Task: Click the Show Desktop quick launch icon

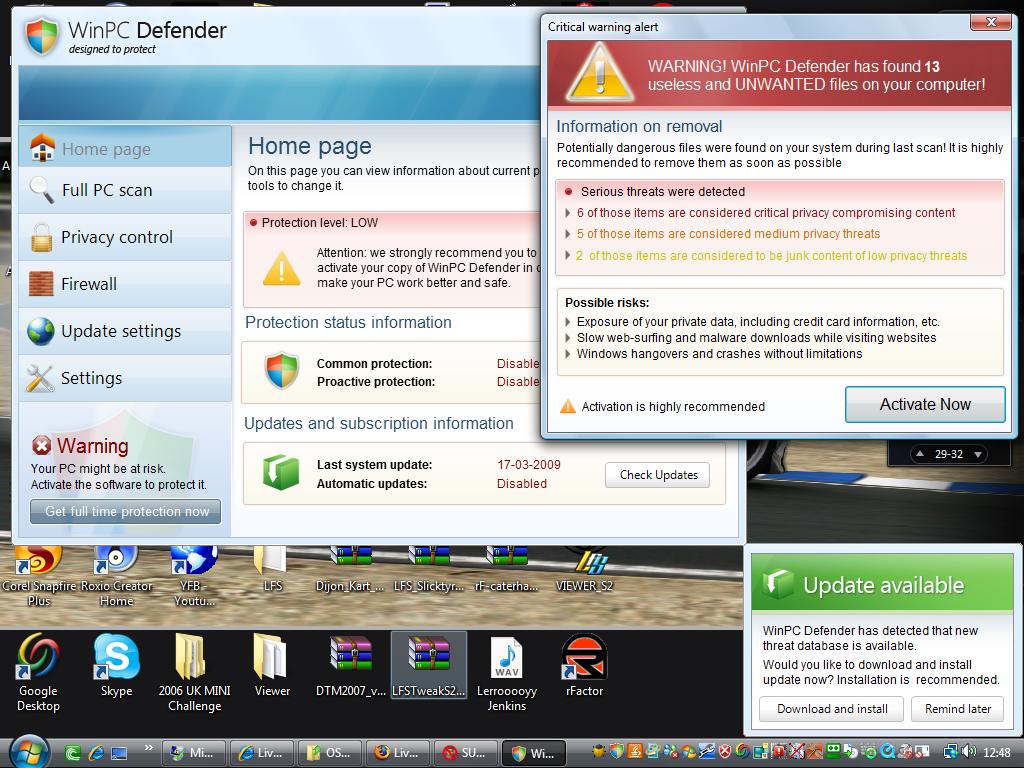Action: tap(119, 753)
